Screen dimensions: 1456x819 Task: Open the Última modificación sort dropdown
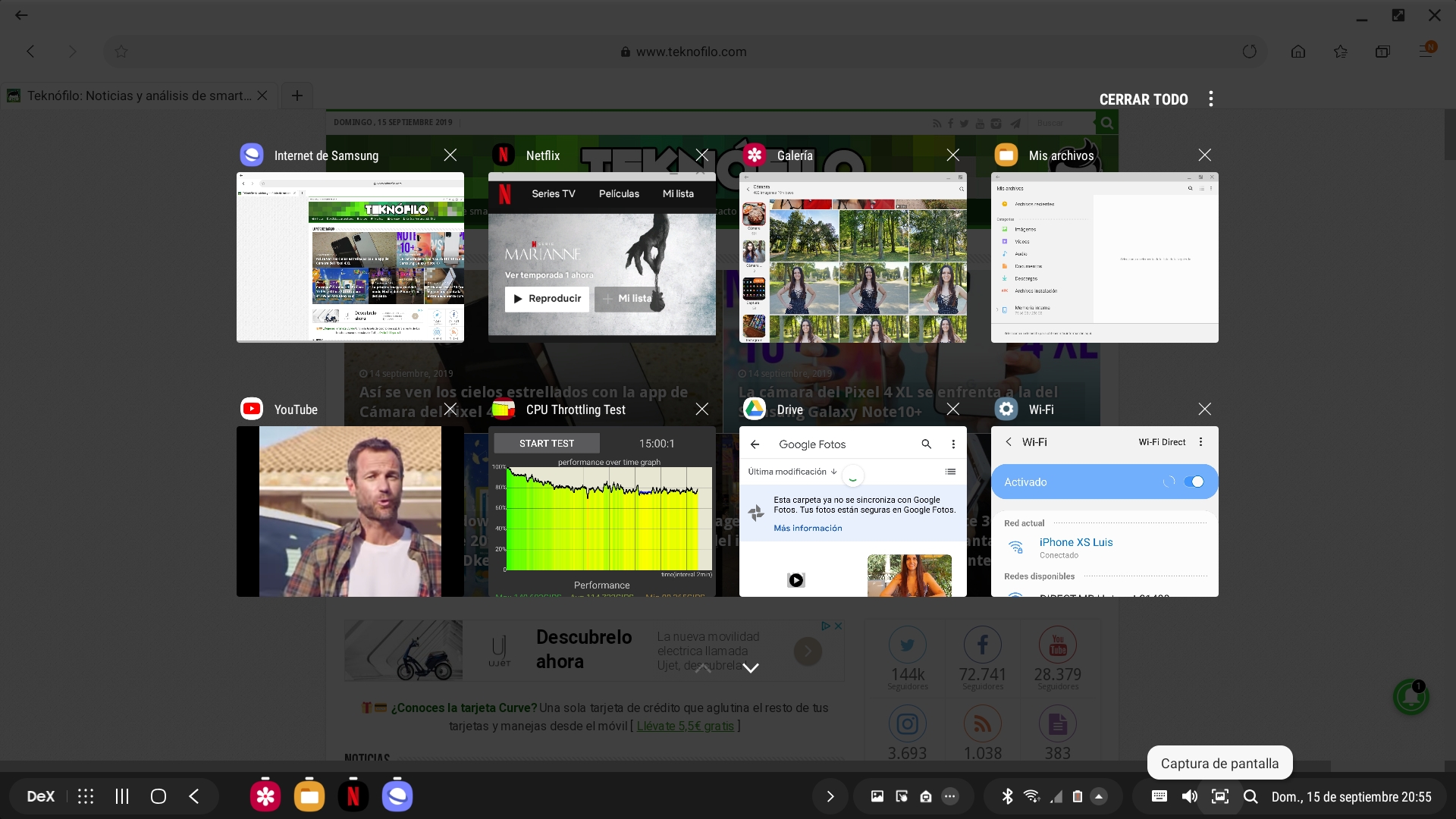(x=792, y=472)
